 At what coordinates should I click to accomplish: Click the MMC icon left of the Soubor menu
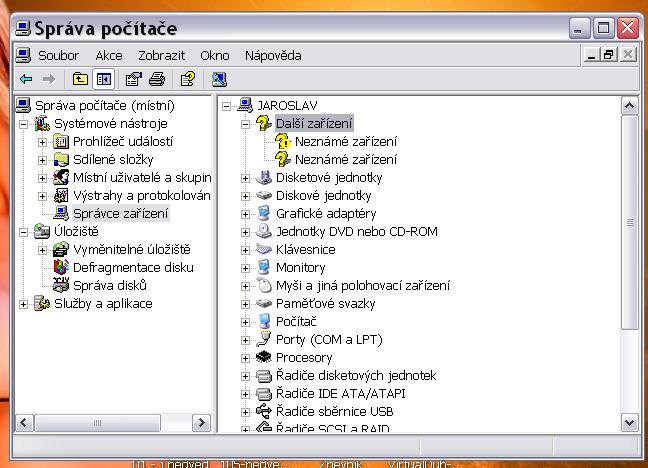(23, 55)
